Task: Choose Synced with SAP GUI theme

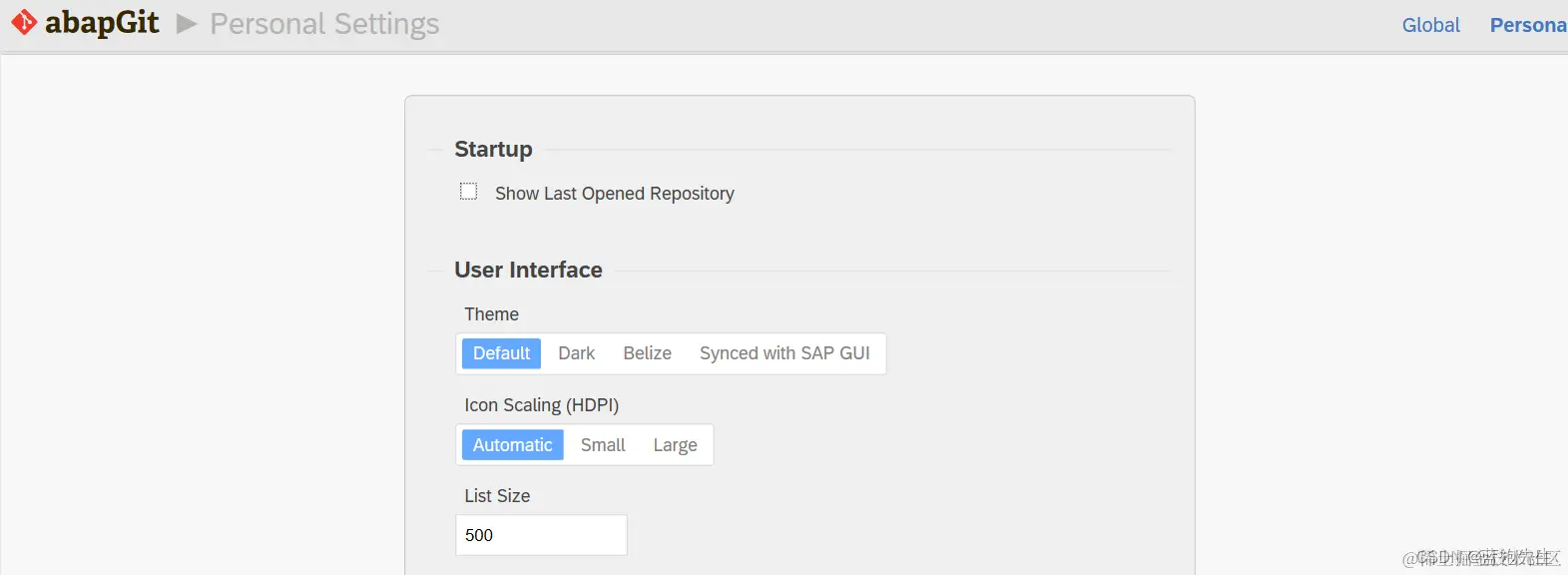Action: 784,353
